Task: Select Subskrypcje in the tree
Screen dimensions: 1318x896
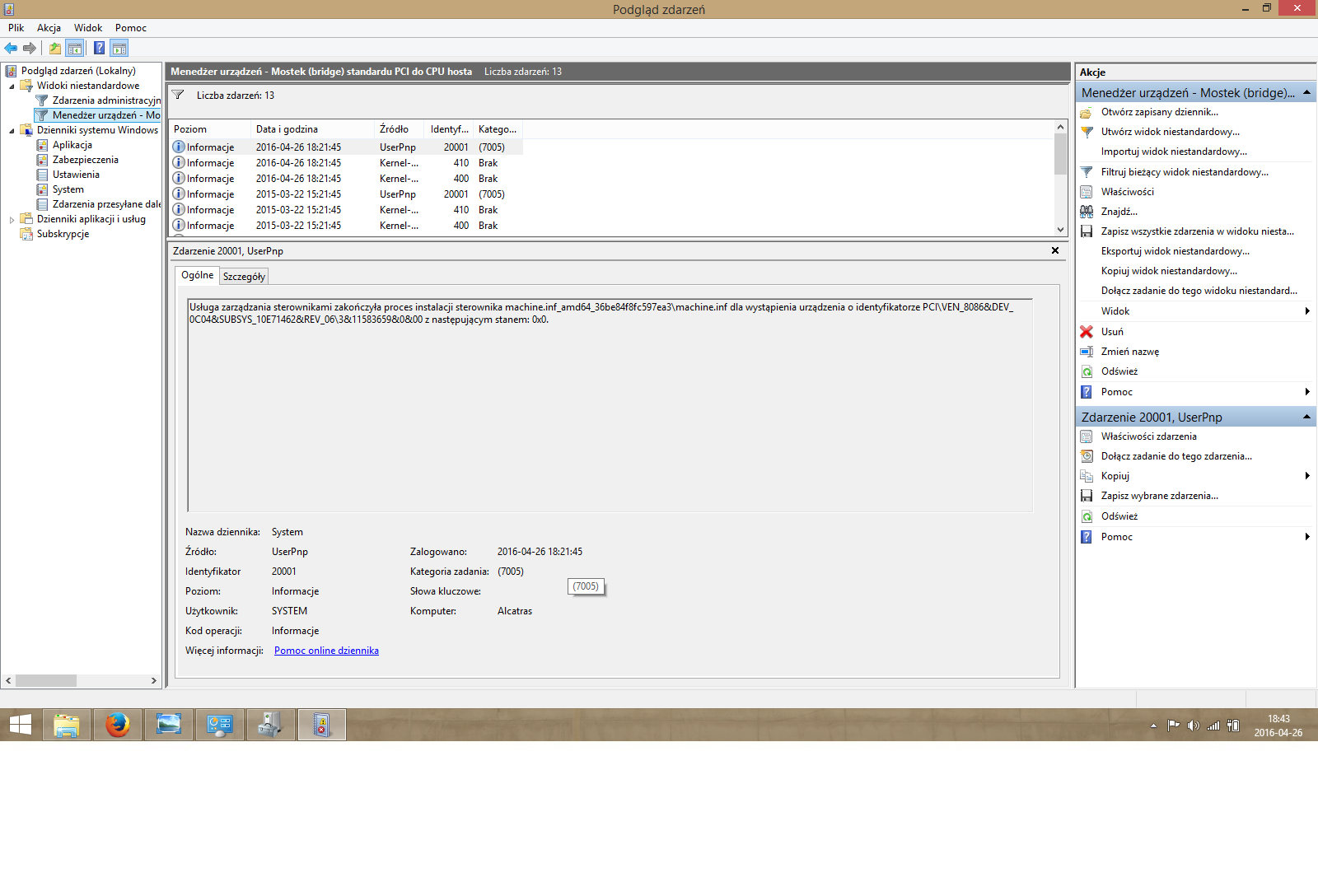Action: point(63,234)
